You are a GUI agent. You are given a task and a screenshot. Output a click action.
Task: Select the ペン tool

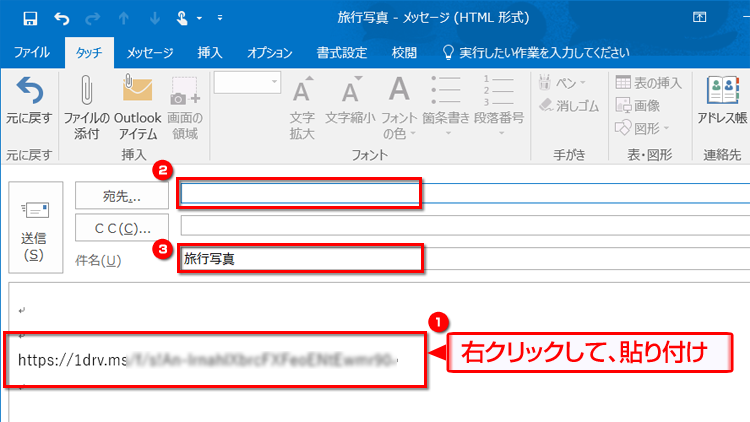click(x=558, y=83)
